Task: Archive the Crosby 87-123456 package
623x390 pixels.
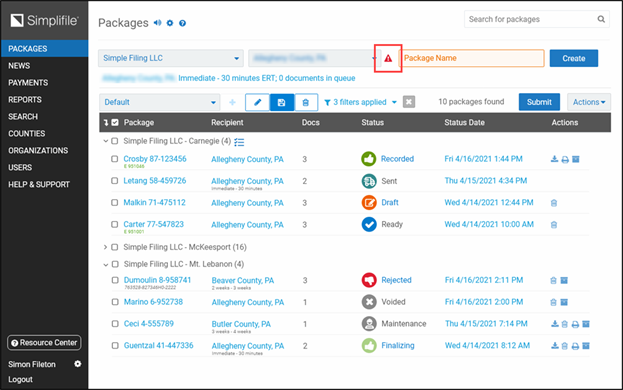Action: pyautogui.click(x=576, y=159)
